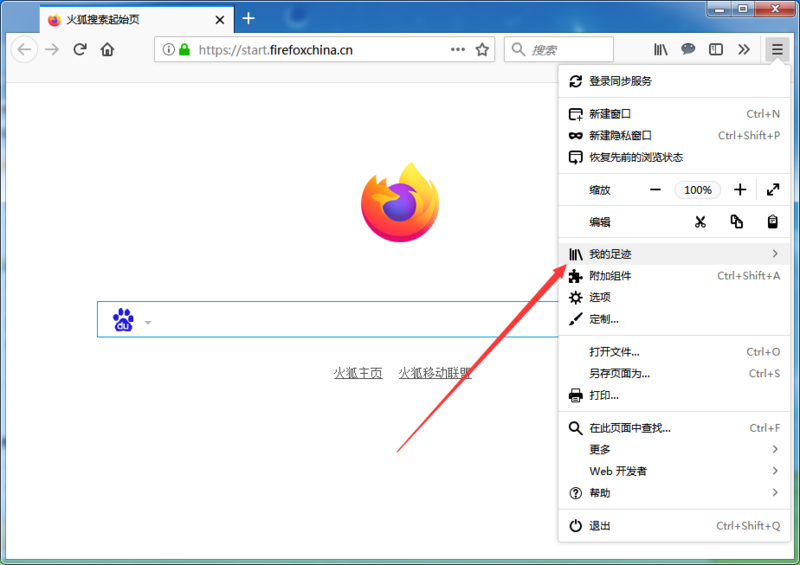Show more toolbar tools overflow chevron
800x565 pixels.
(744, 50)
